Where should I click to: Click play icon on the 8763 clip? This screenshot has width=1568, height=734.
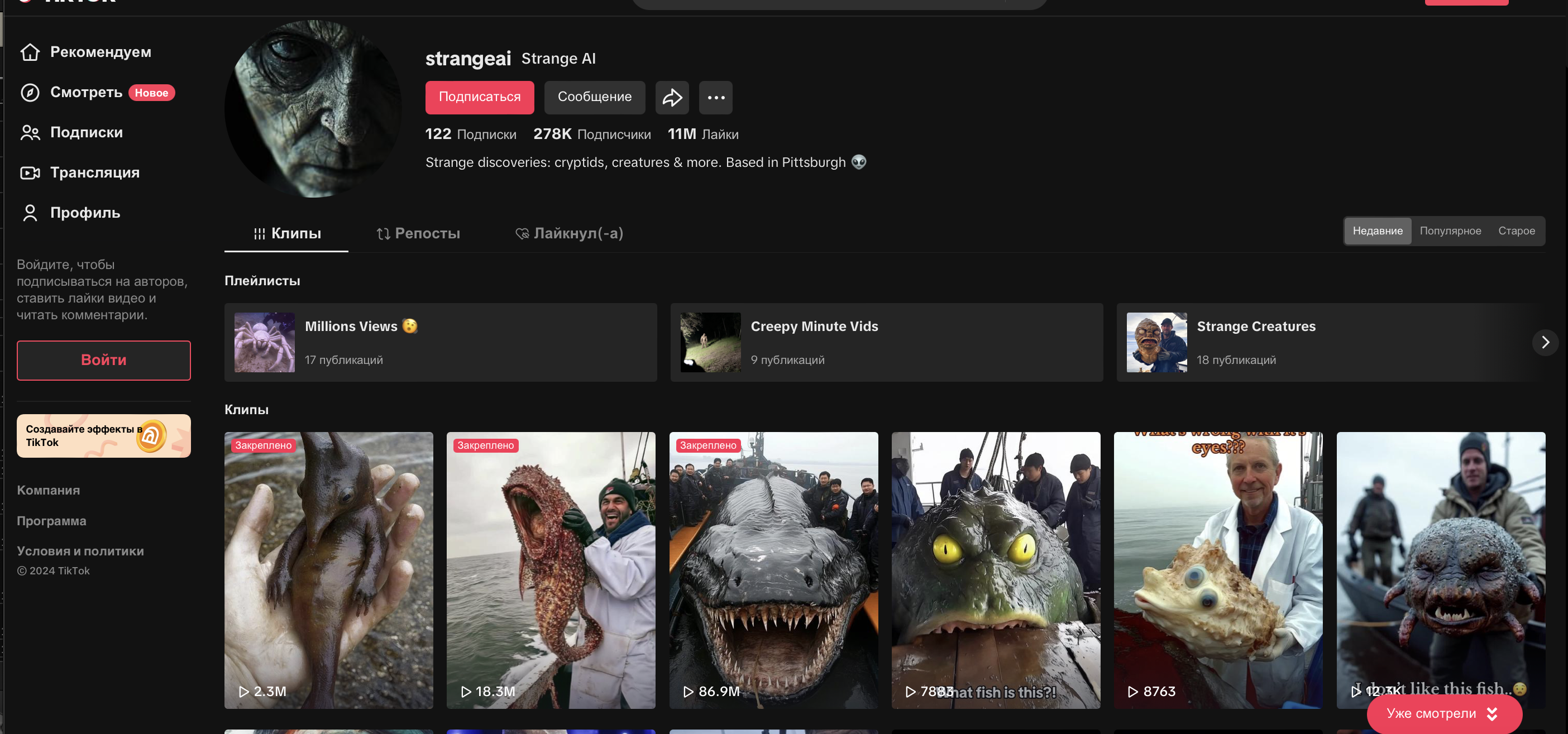1133,692
